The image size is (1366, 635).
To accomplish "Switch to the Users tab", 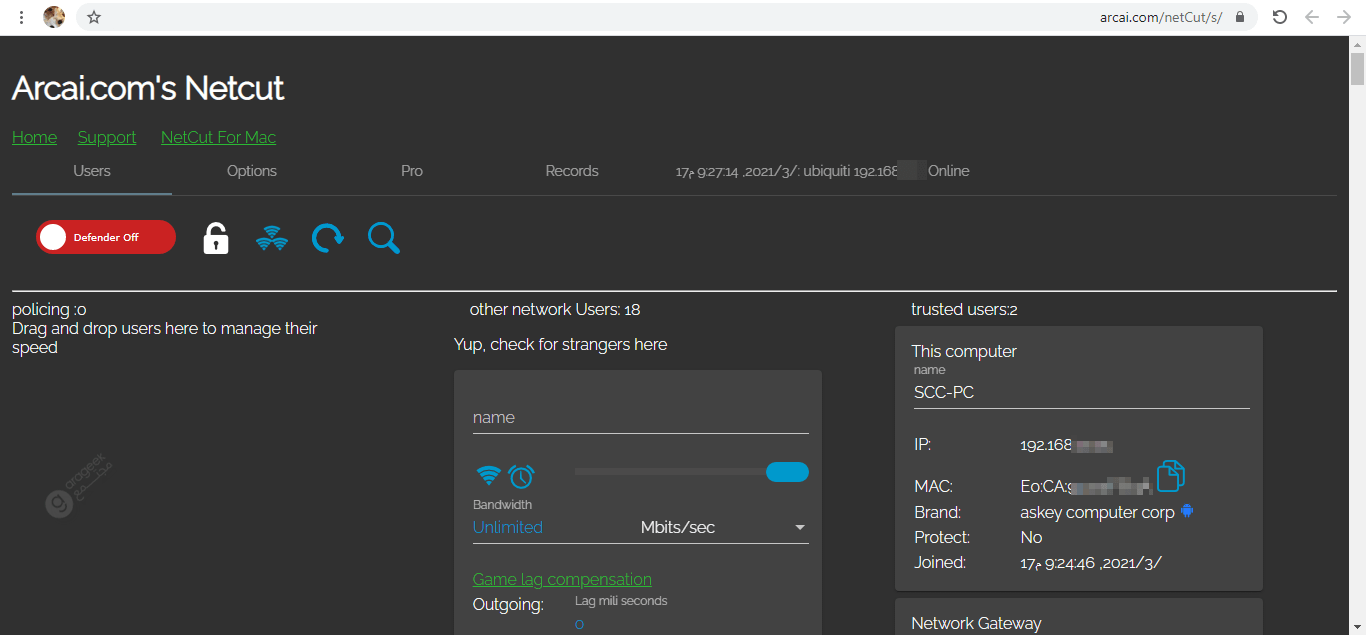I will 92,171.
